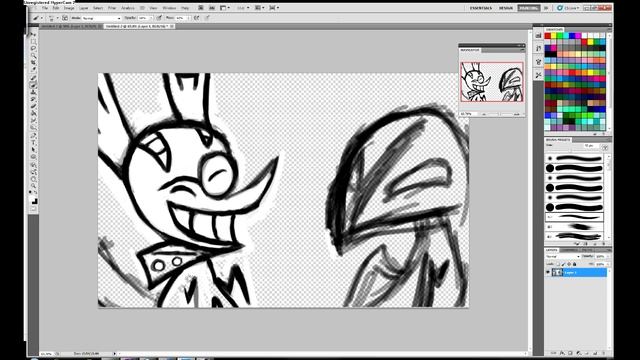Show more workspaces chevron
Viewport: 640px width, 360px height.
[546, 8]
